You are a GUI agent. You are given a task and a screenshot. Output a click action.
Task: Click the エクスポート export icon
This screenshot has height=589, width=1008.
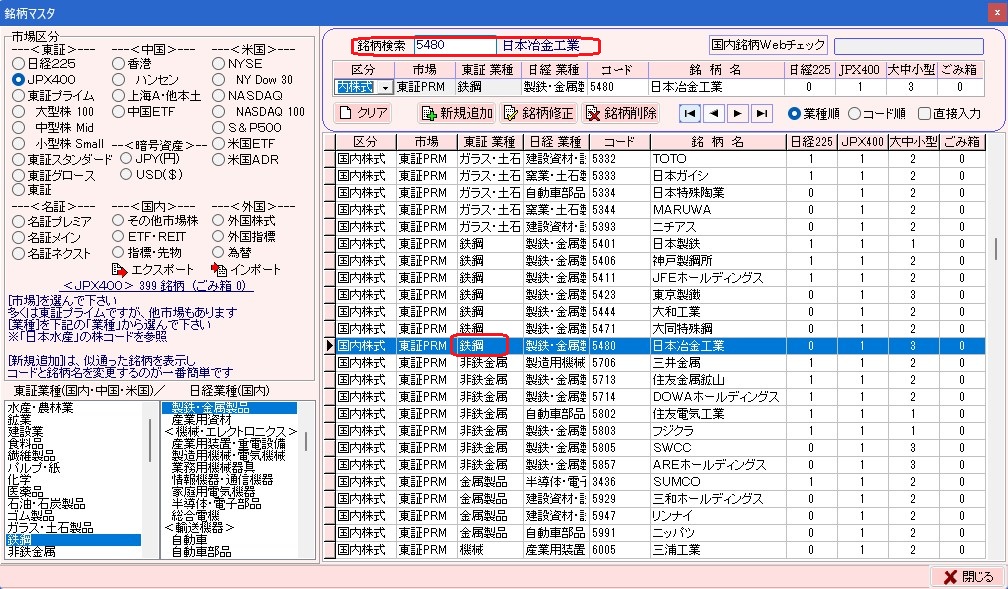[x=119, y=270]
